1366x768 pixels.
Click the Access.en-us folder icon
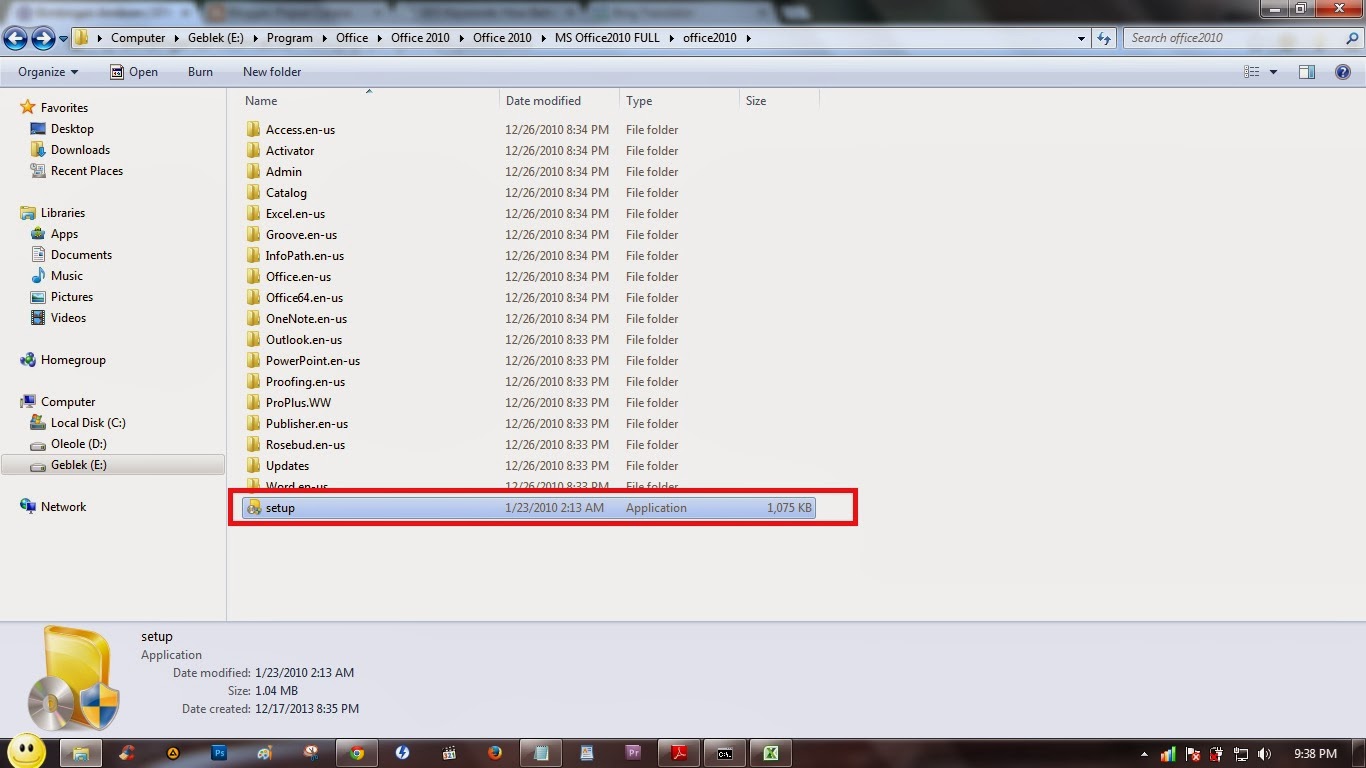coord(254,130)
